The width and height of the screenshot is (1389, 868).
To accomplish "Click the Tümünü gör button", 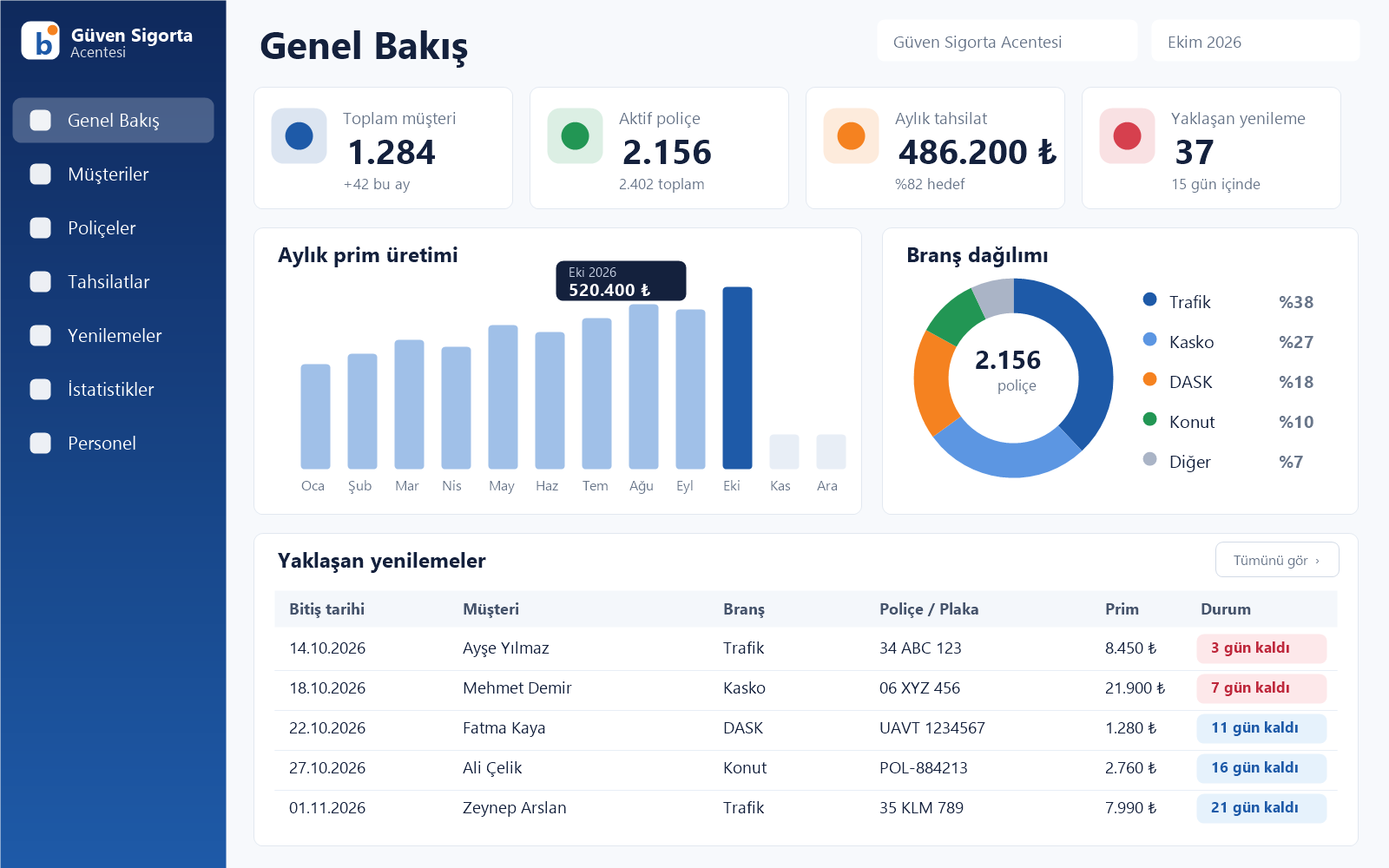I will click(x=1277, y=560).
